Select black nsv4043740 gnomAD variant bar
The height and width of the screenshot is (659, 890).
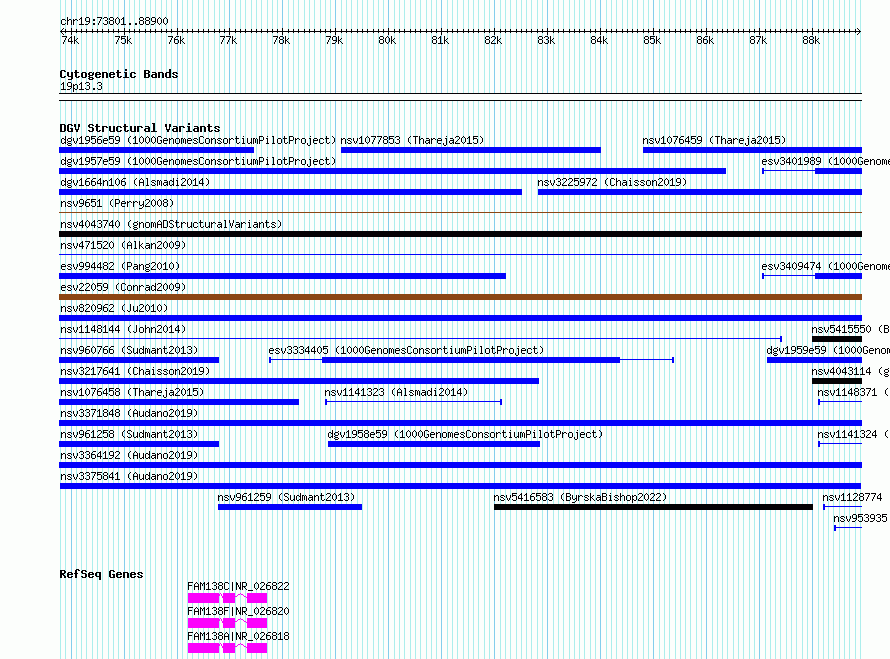pyautogui.click(x=460, y=234)
